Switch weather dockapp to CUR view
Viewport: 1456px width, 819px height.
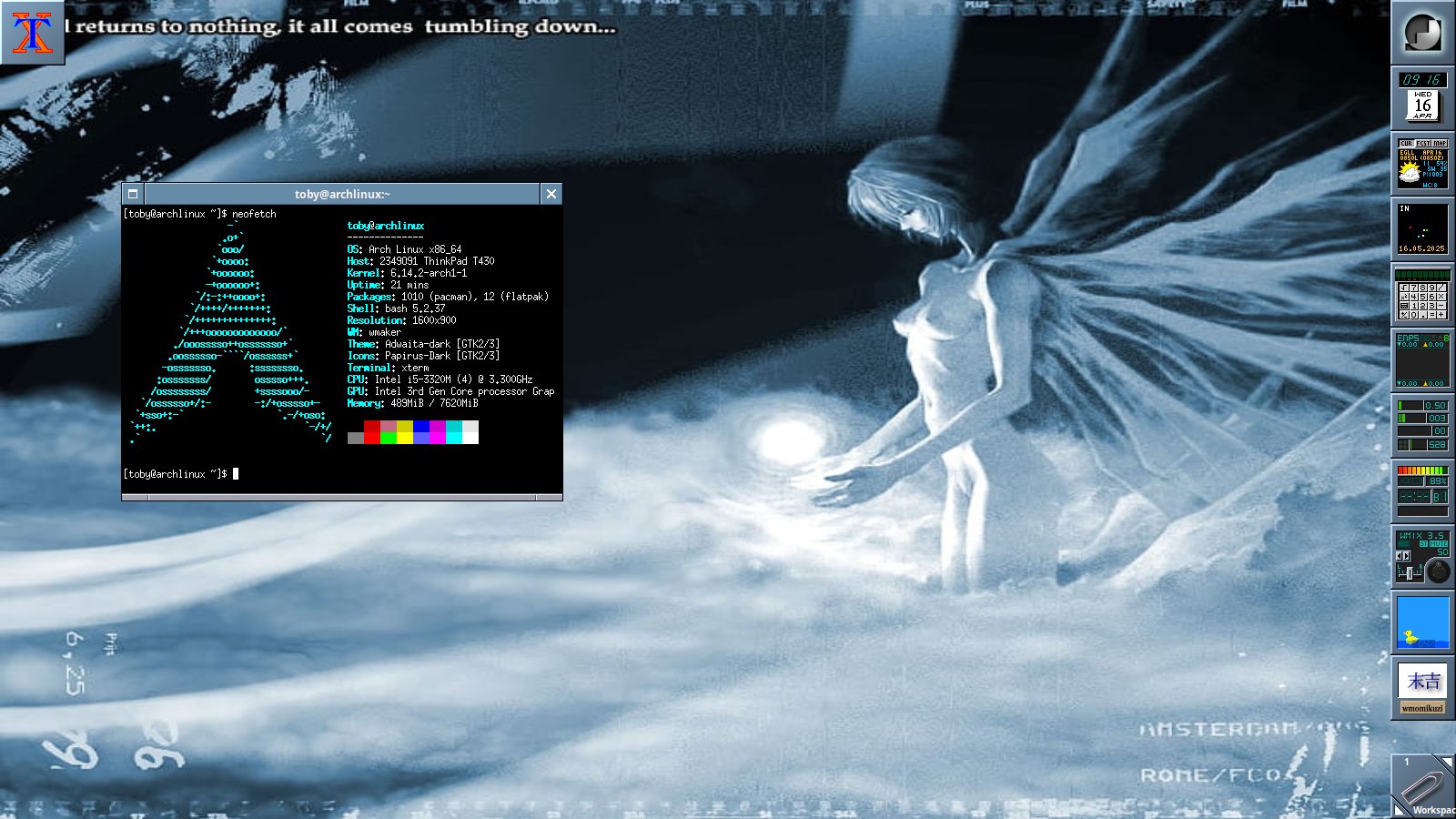(1407, 143)
